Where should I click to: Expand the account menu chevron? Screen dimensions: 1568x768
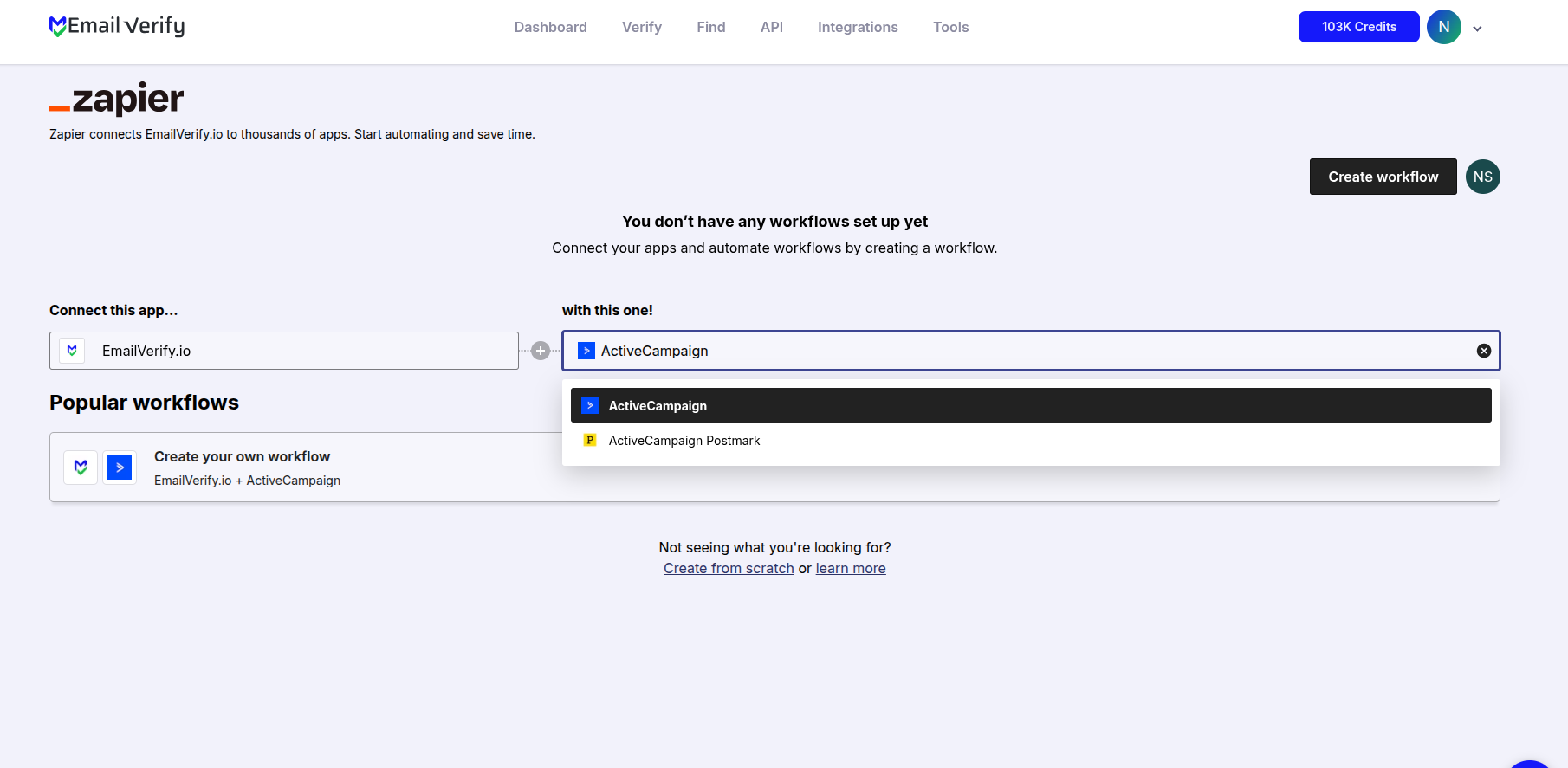click(1477, 29)
